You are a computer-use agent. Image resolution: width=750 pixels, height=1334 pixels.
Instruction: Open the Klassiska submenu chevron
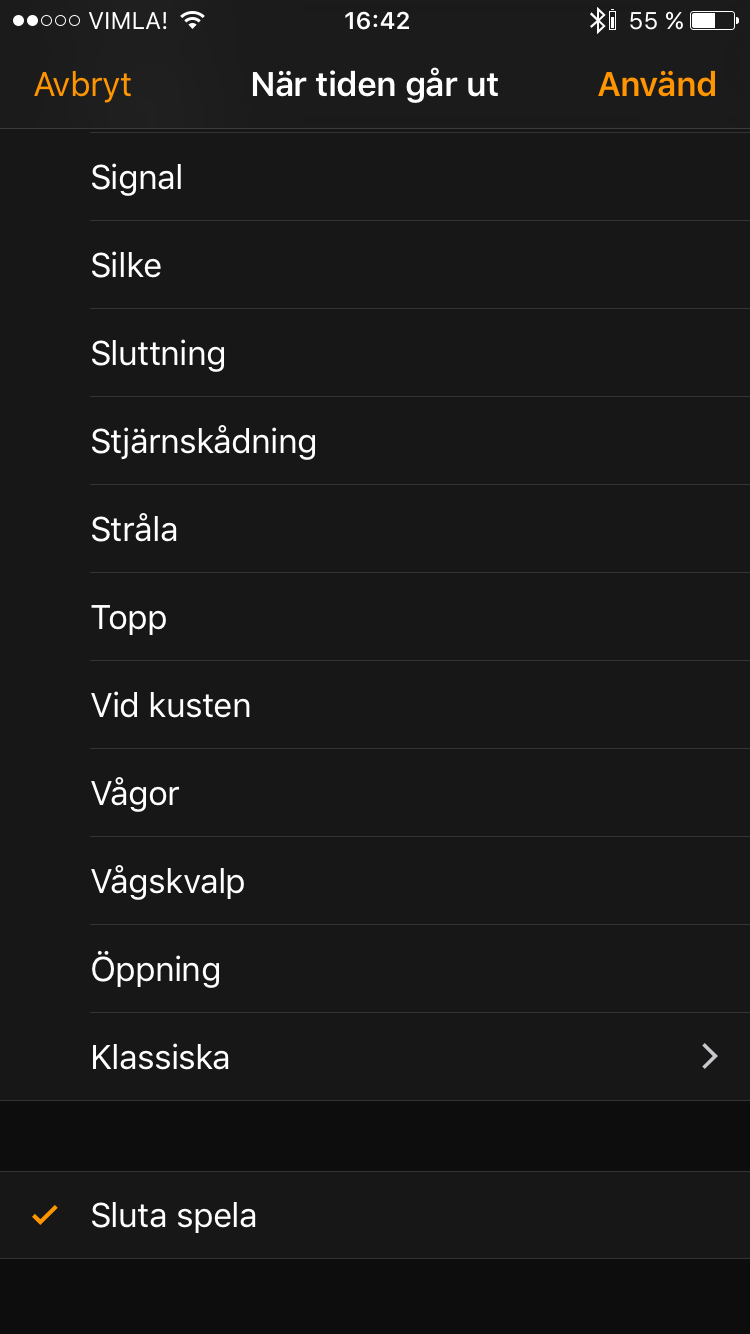point(710,1056)
